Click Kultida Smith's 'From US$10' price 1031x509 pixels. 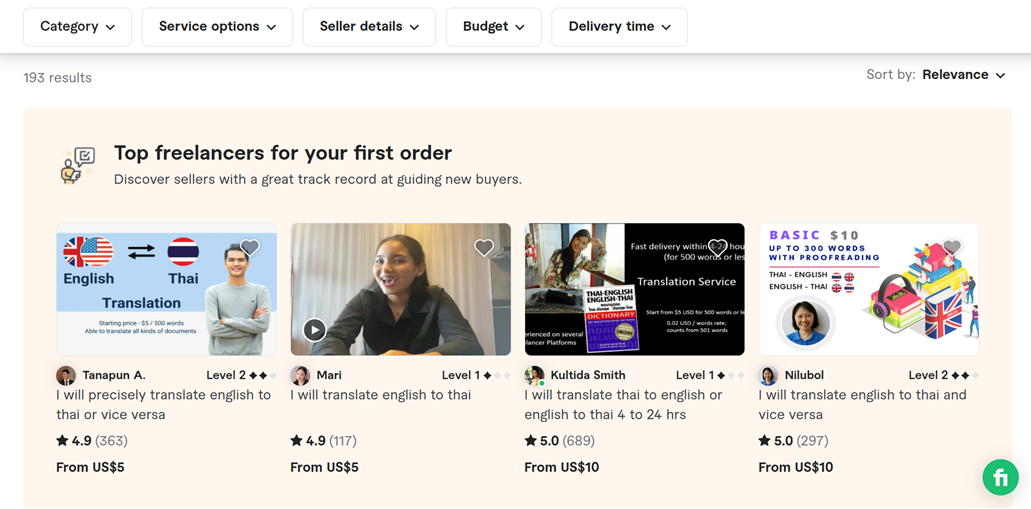click(562, 468)
